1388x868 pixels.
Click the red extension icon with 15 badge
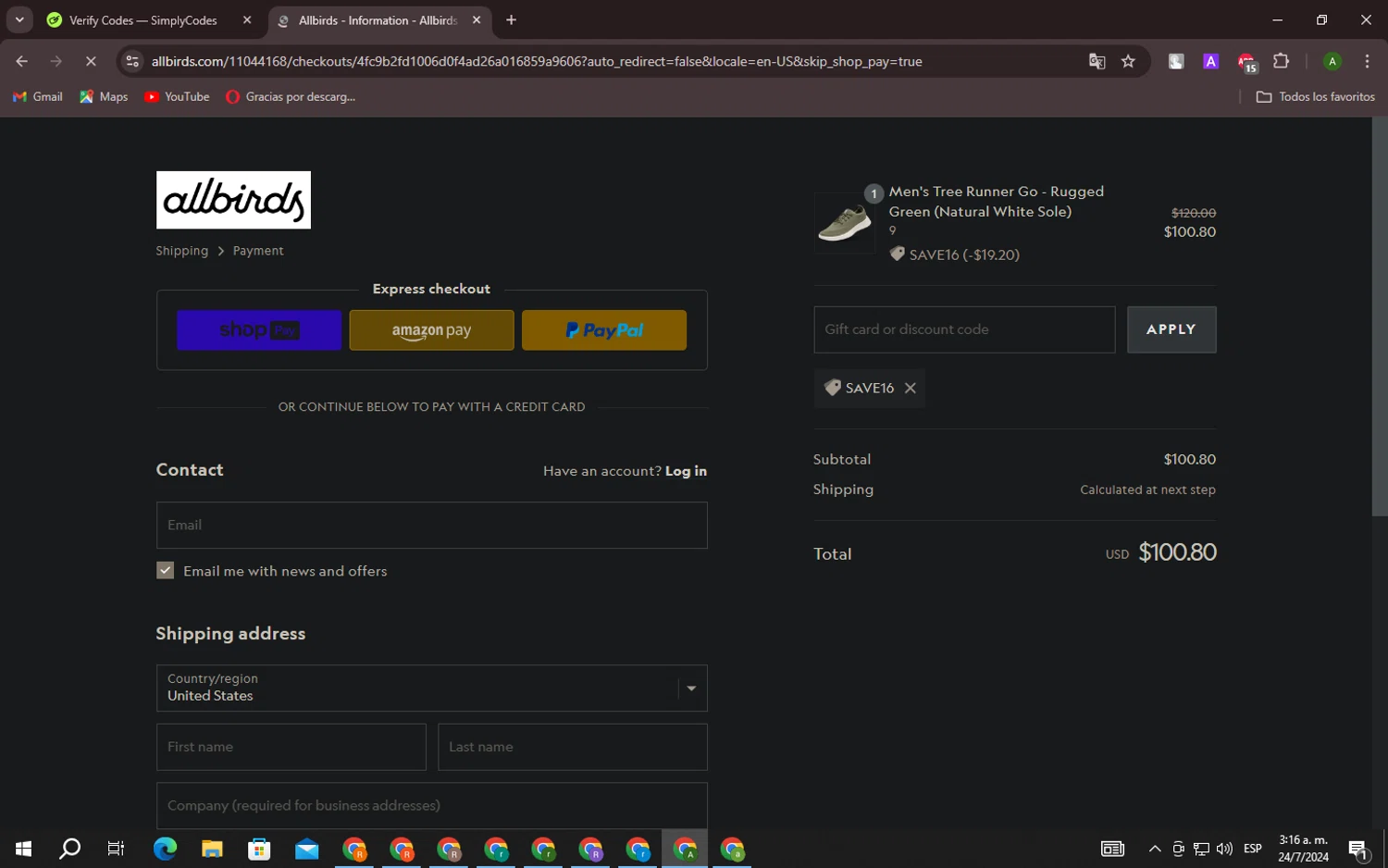1246,62
